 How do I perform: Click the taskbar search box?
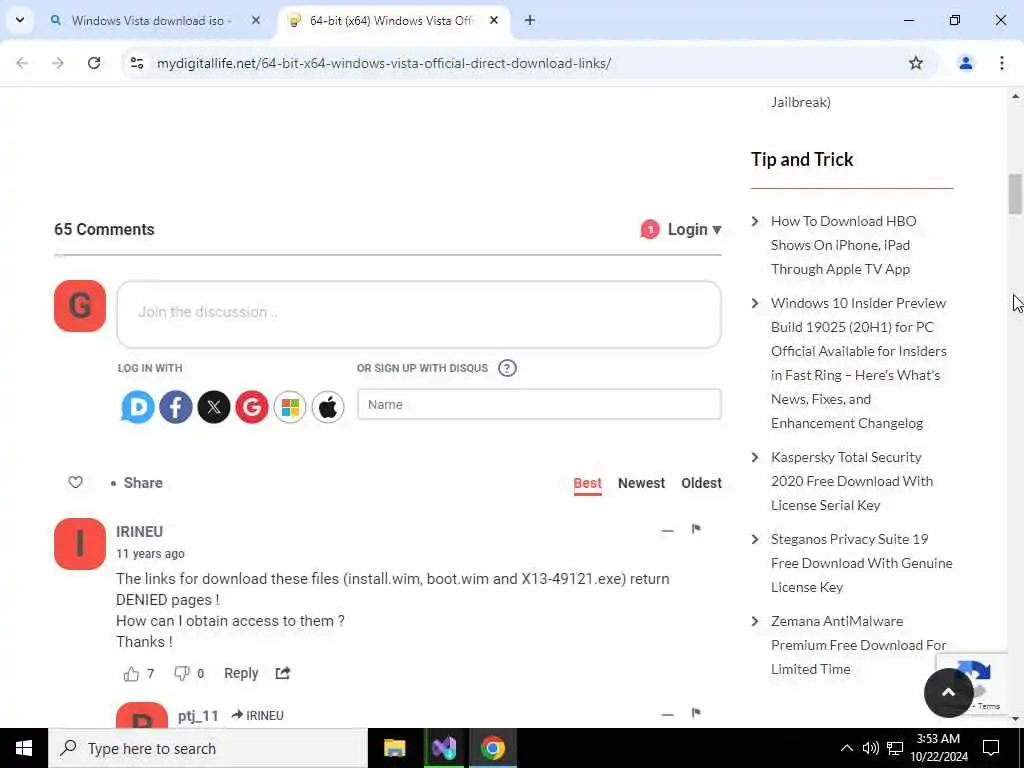pyautogui.click(x=208, y=748)
